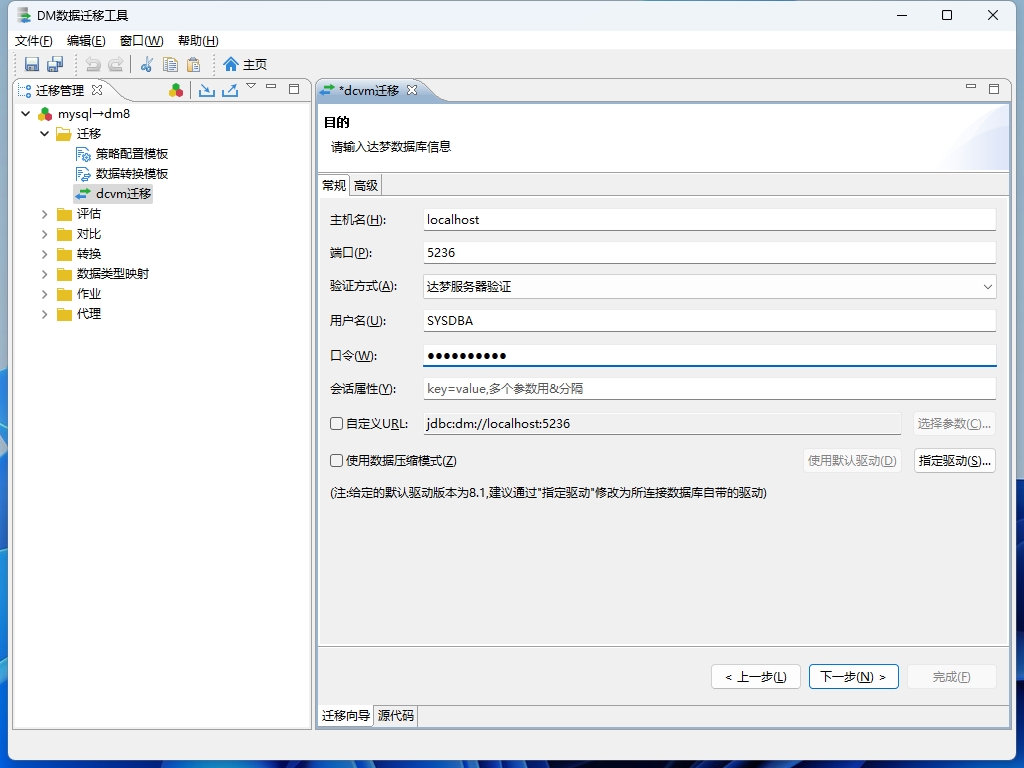The height and width of the screenshot is (768, 1024).
Task: Open the 编辑 menu
Action: 86,40
